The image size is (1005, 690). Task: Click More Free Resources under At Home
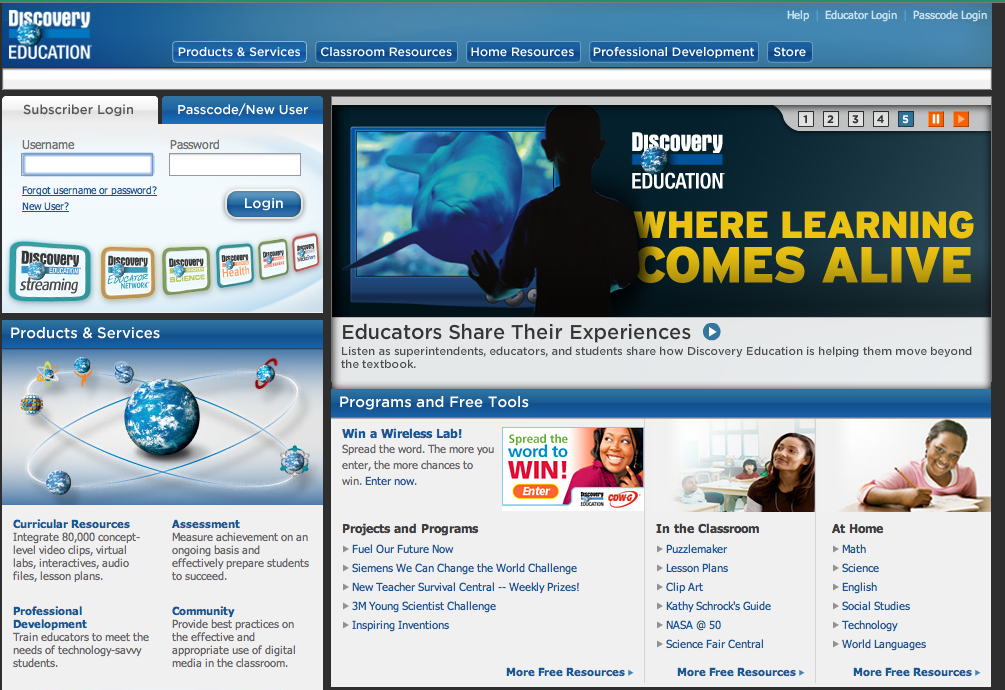tap(917, 672)
